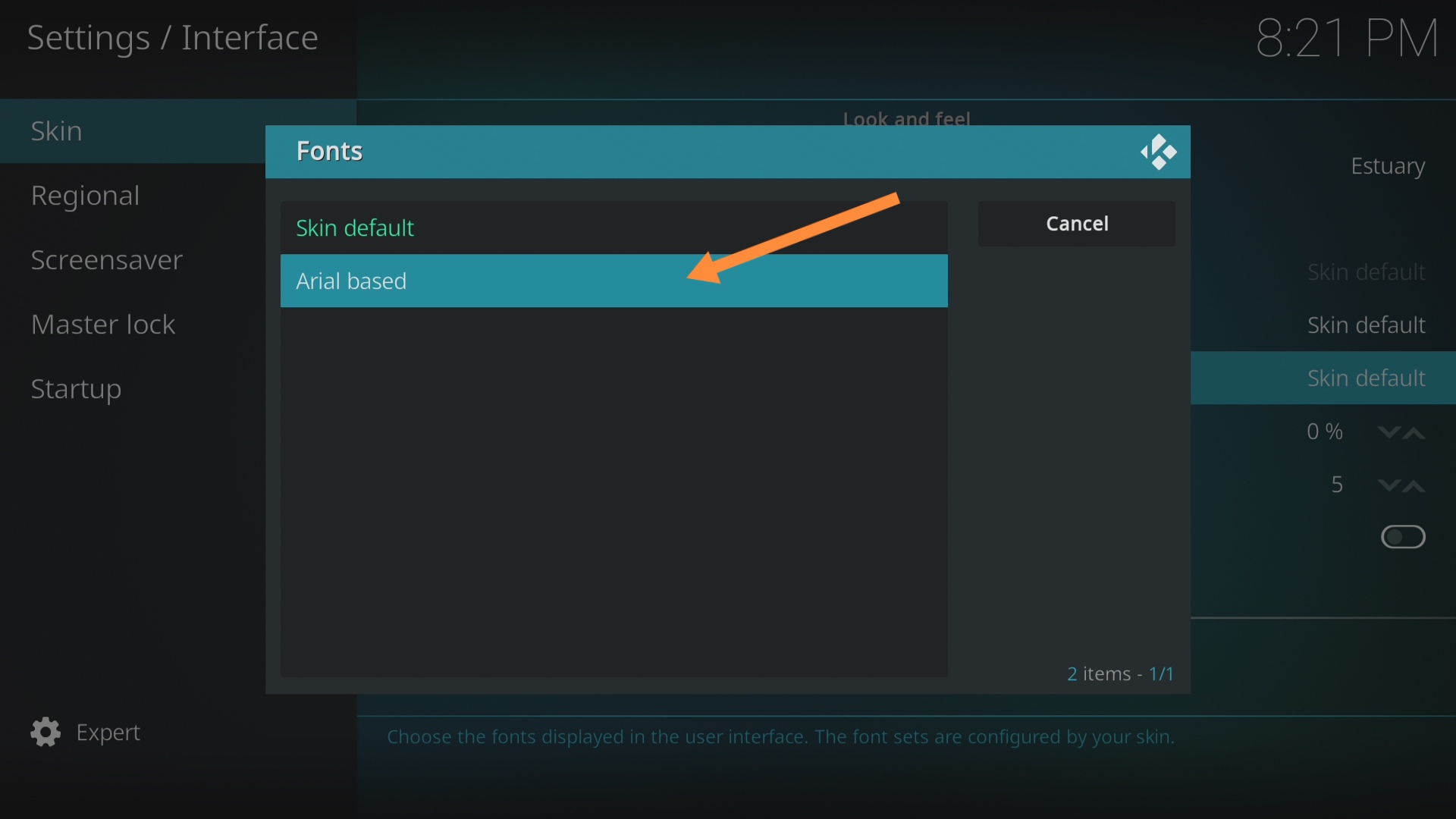
Task: Toggle the on/off switch visible on right panel
Action: (1403, 537)
